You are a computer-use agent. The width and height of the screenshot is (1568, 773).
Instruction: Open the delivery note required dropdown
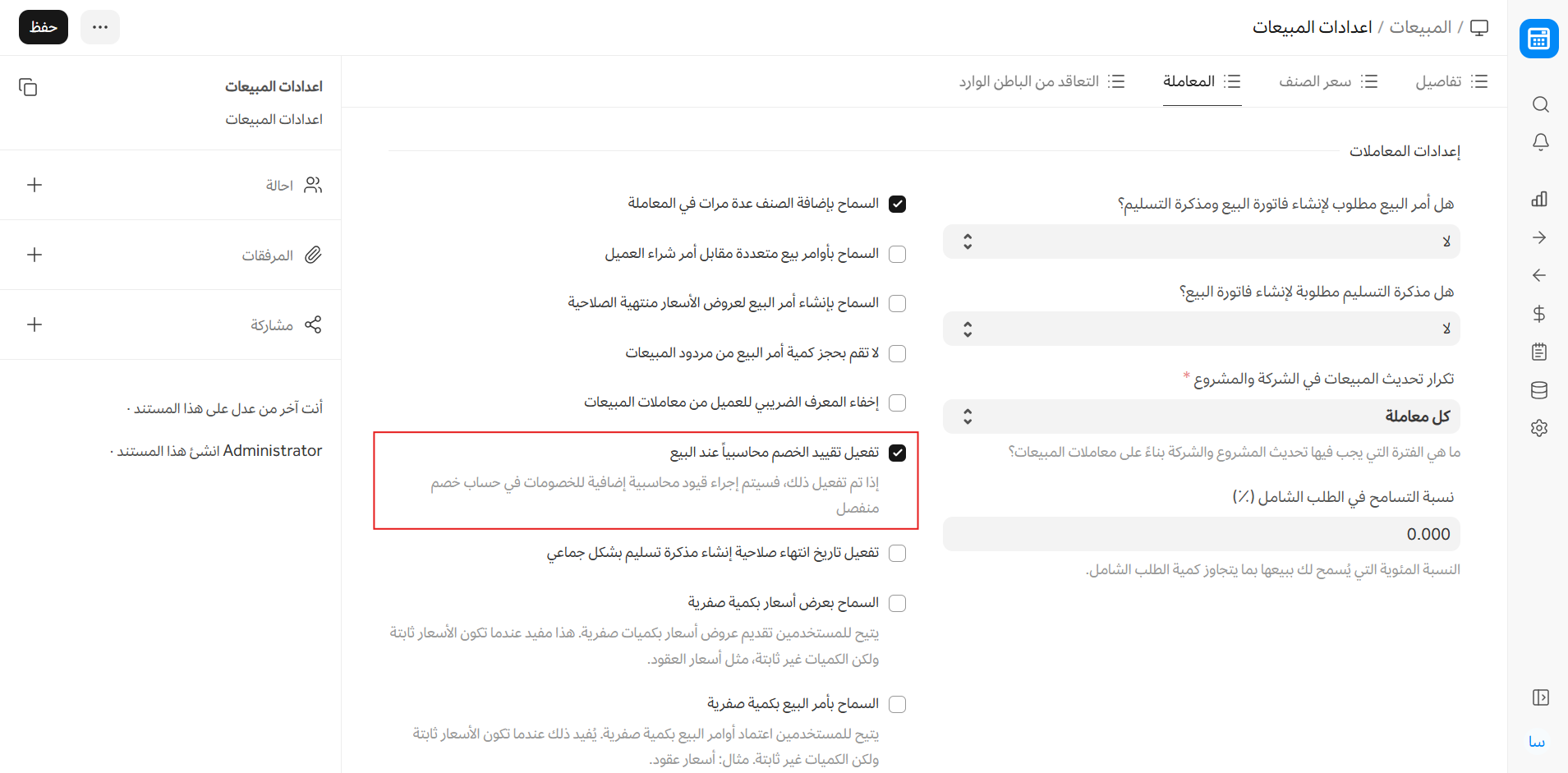[x=1201, y=329]
